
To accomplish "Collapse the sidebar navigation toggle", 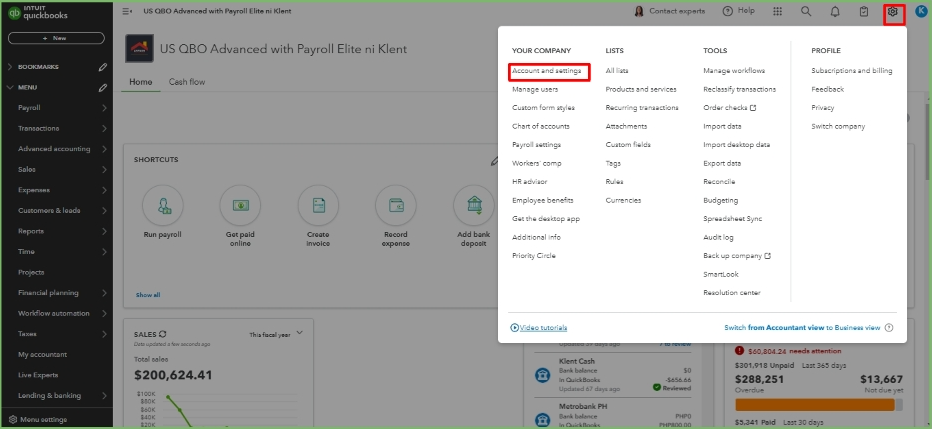I will click(126, 11).
